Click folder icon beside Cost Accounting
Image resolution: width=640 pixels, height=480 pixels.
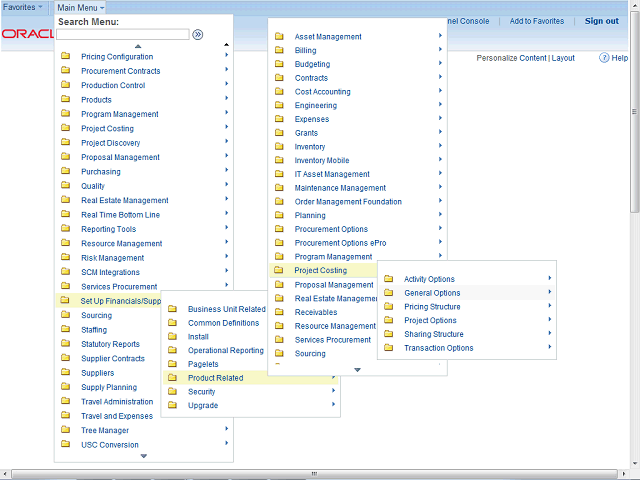click(x=279, y=91)
